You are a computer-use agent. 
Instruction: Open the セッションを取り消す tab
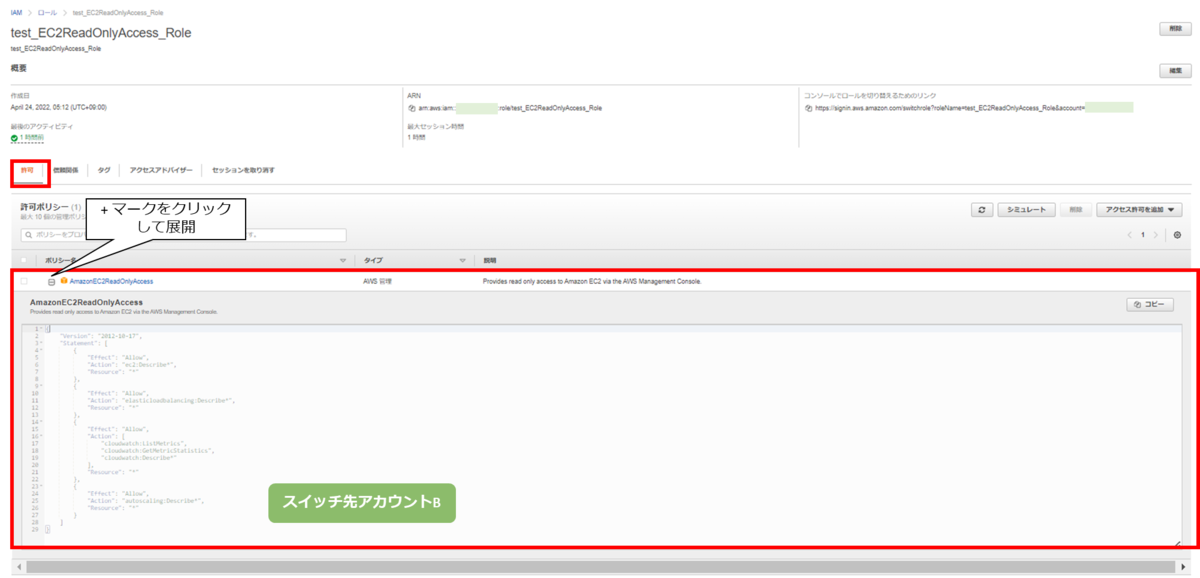point(243,170)
